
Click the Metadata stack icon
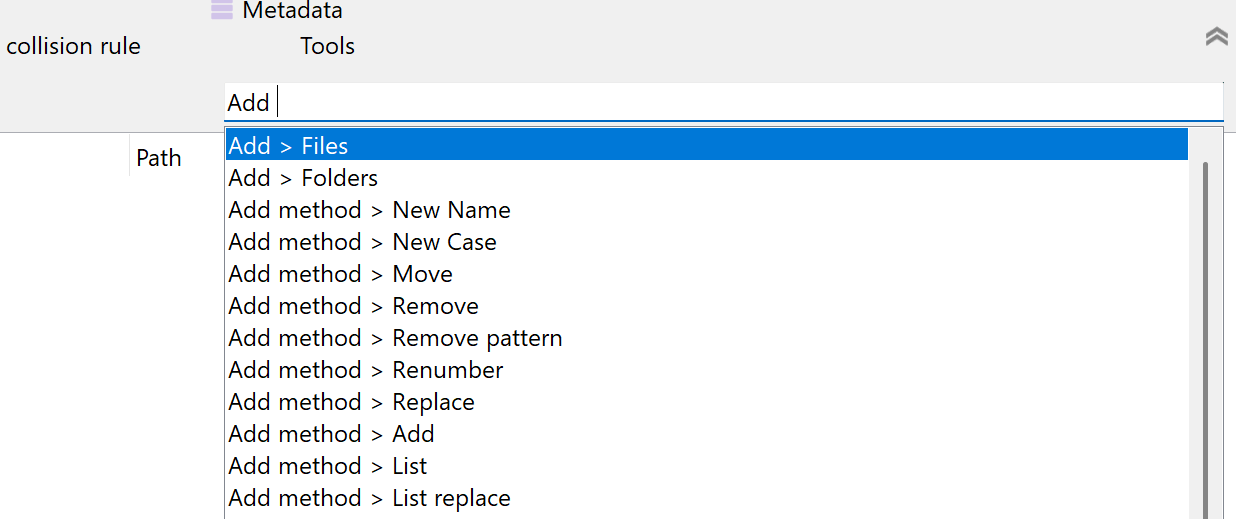(x=222, y=10)
